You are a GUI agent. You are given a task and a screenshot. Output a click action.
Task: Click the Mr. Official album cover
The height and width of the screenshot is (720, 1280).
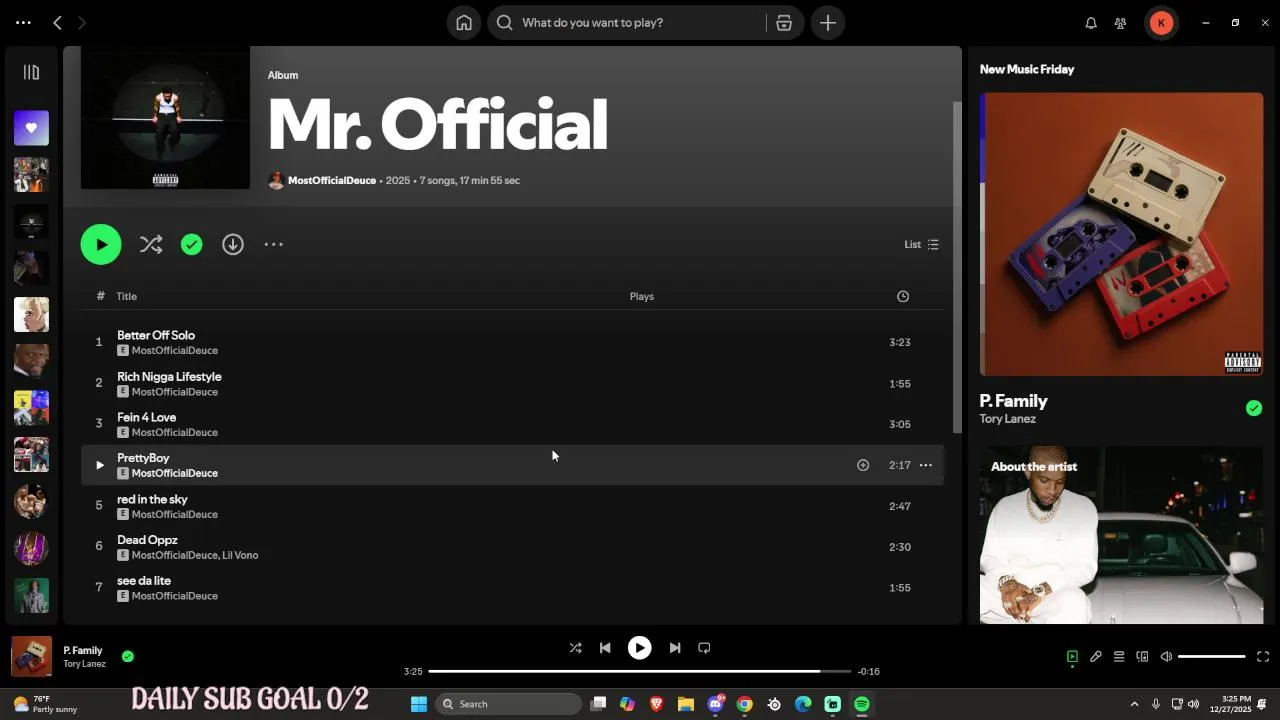point(165,117)
